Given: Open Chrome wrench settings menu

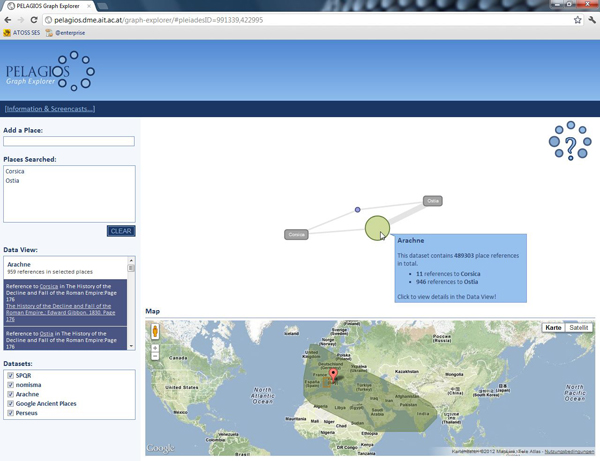Looking at the screenshot, I should [591, 20].
